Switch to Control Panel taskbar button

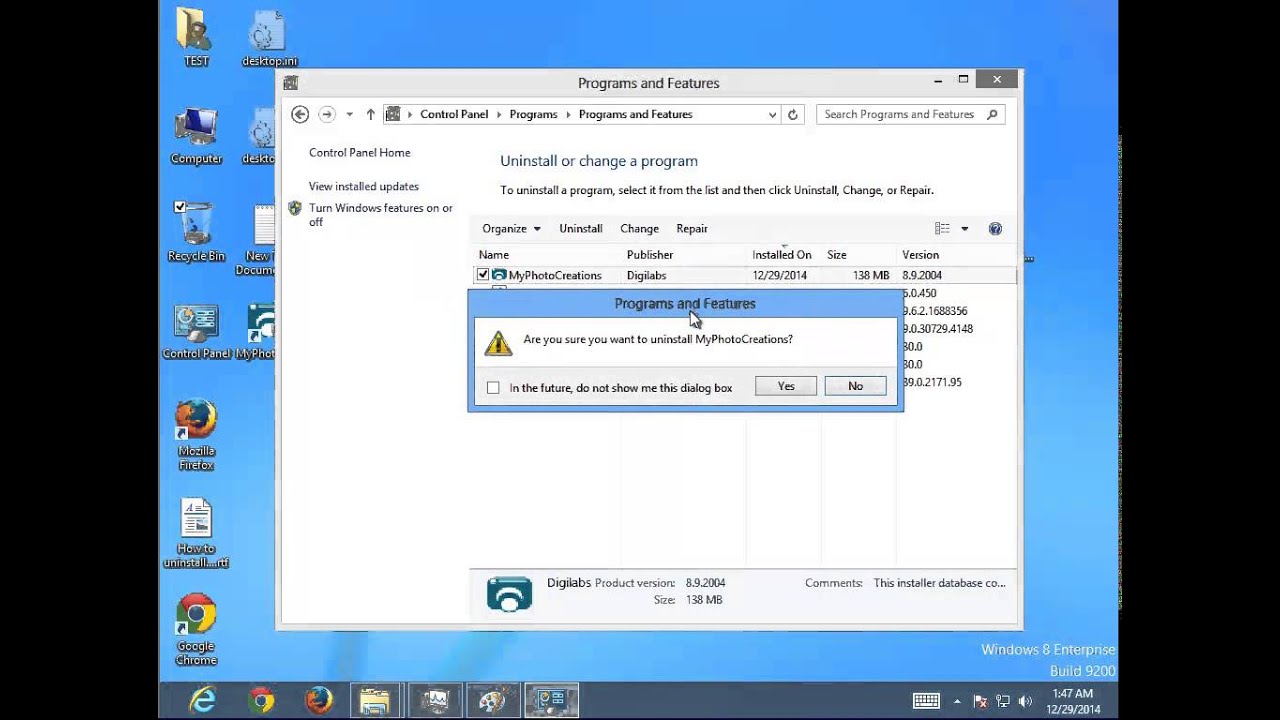(551, 701)
